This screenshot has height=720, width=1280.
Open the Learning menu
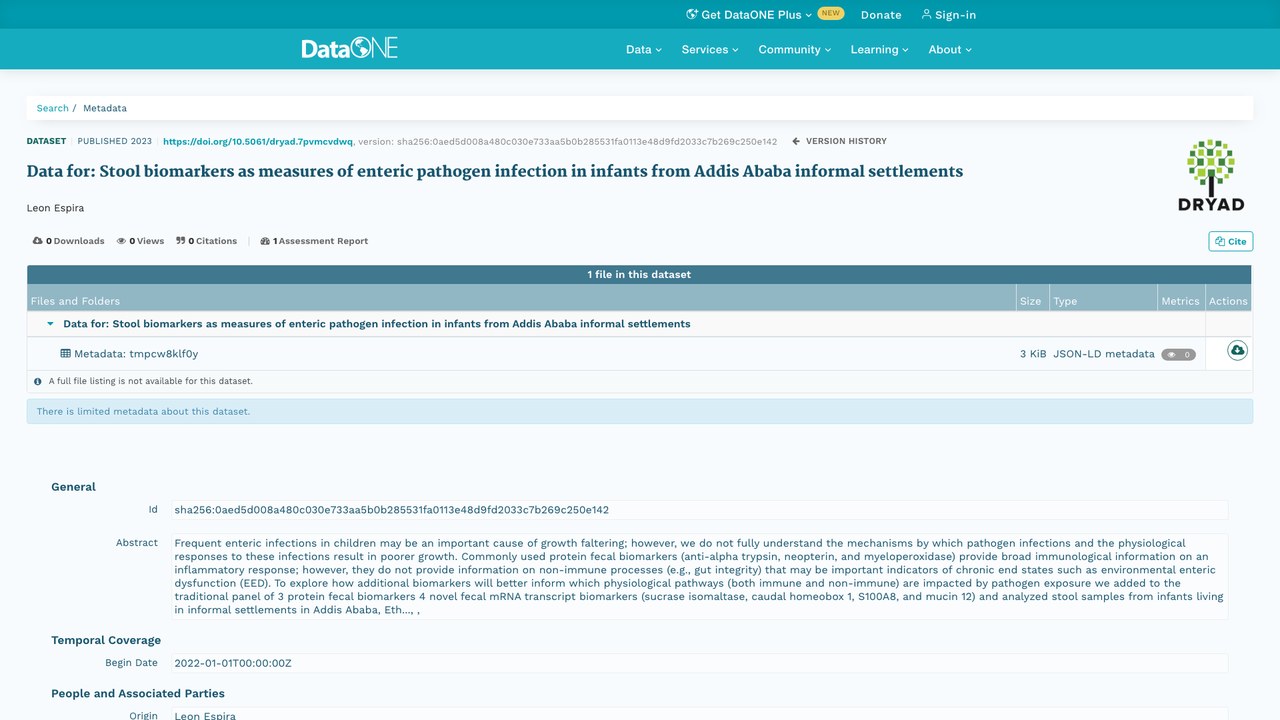(880, 49)
